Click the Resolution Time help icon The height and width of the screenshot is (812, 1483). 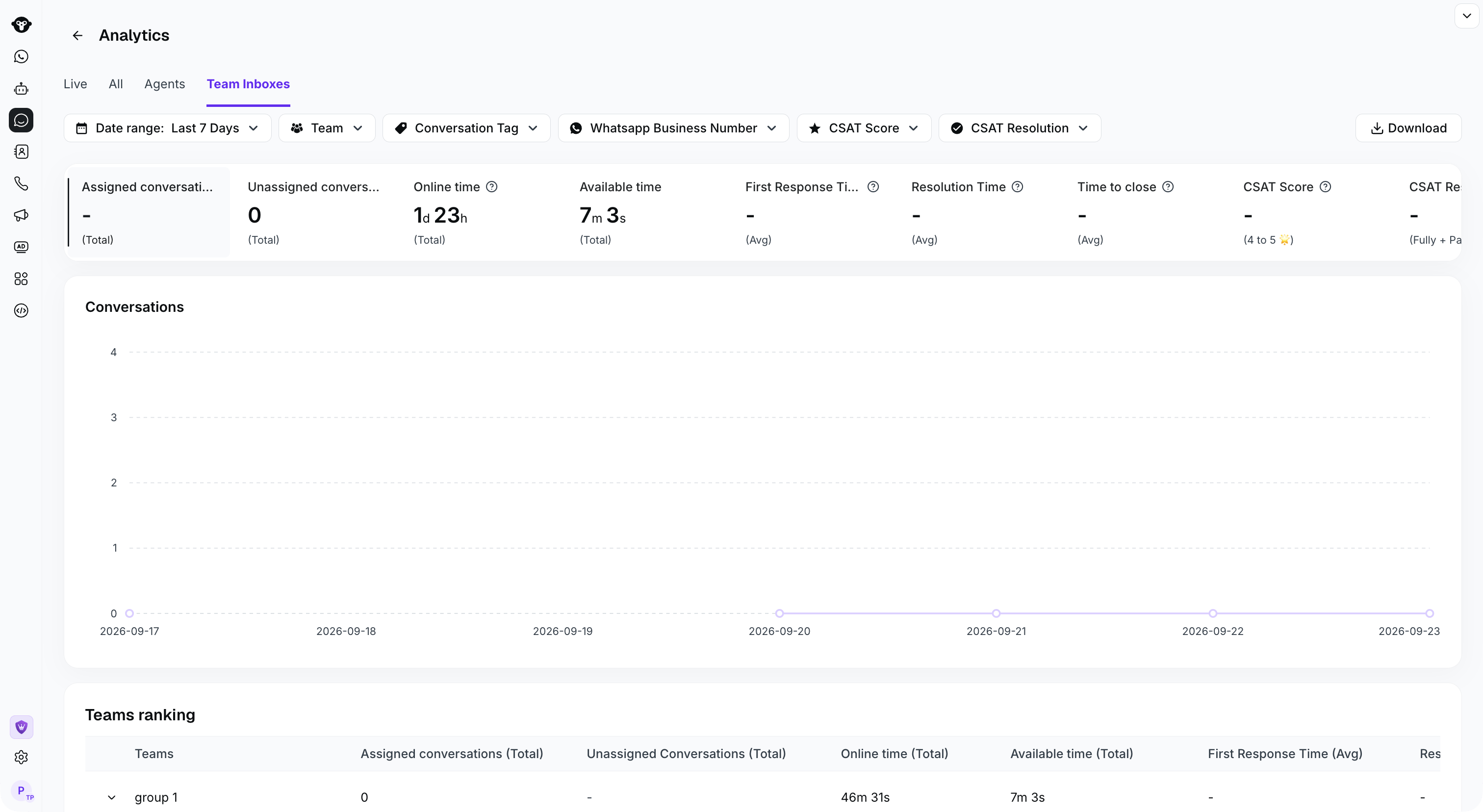coord(1018,187)
